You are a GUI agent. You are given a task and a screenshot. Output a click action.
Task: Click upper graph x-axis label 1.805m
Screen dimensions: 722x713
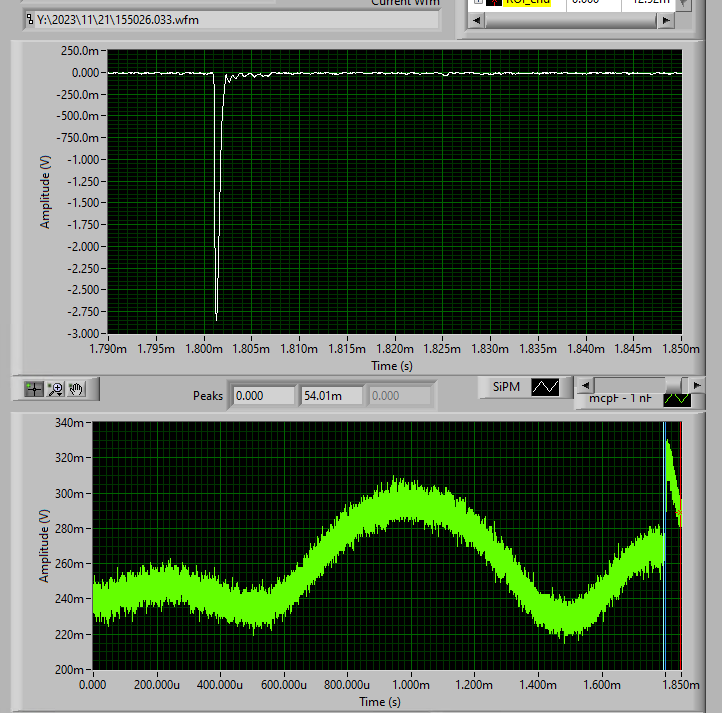tap(251, 349)
